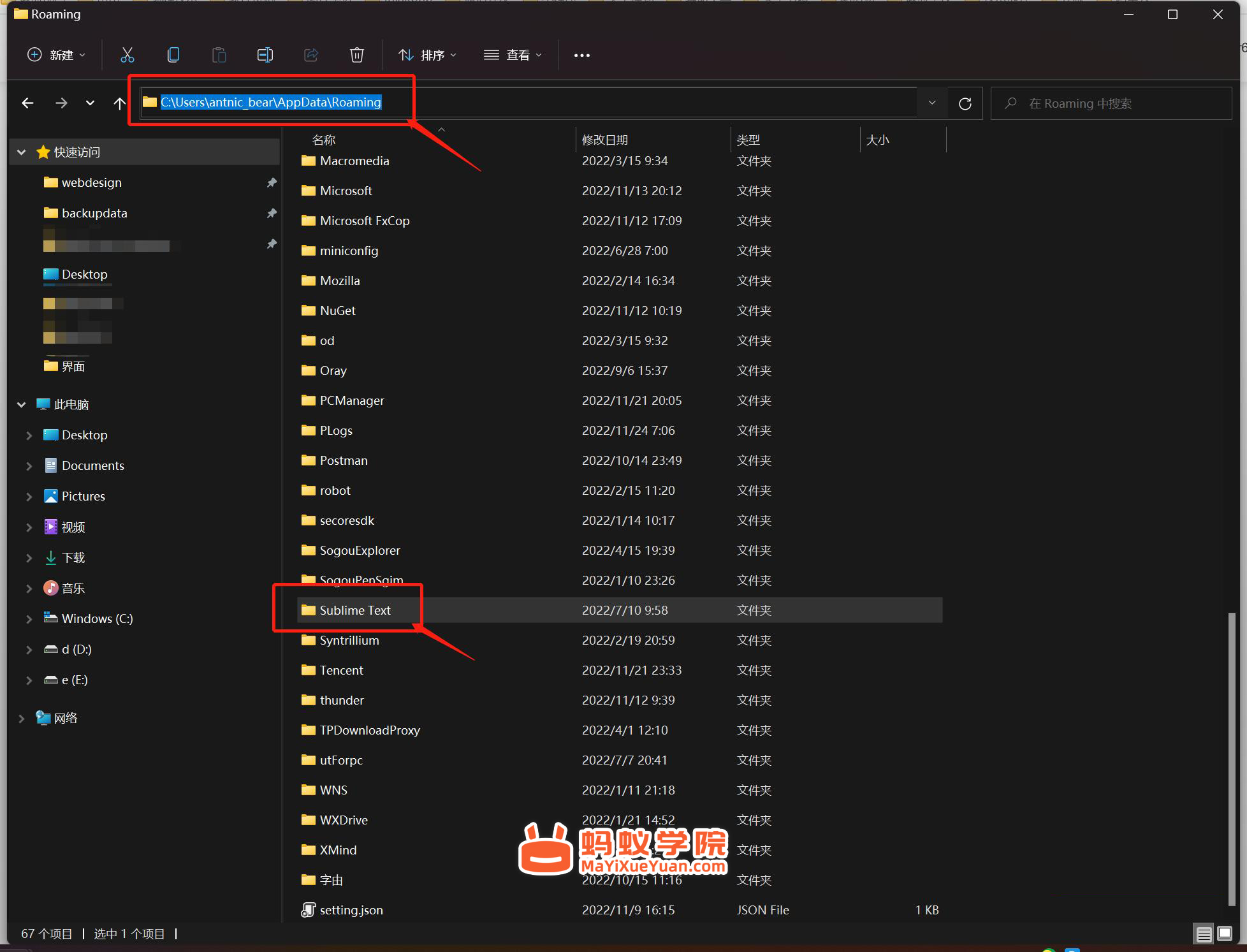Open the 排序 sort dropdown
This screenshot has width=1247, height=952.
tap(427, 55)
